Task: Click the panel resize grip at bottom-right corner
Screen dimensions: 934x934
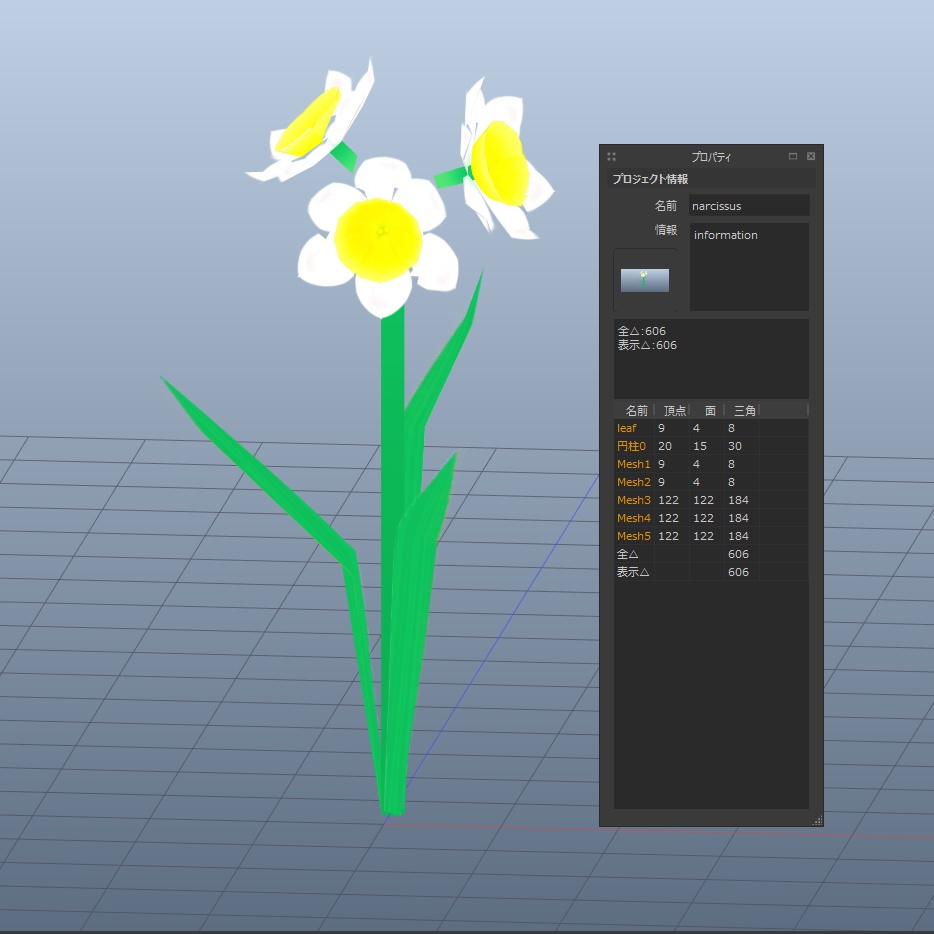Action: coord(817,820)
